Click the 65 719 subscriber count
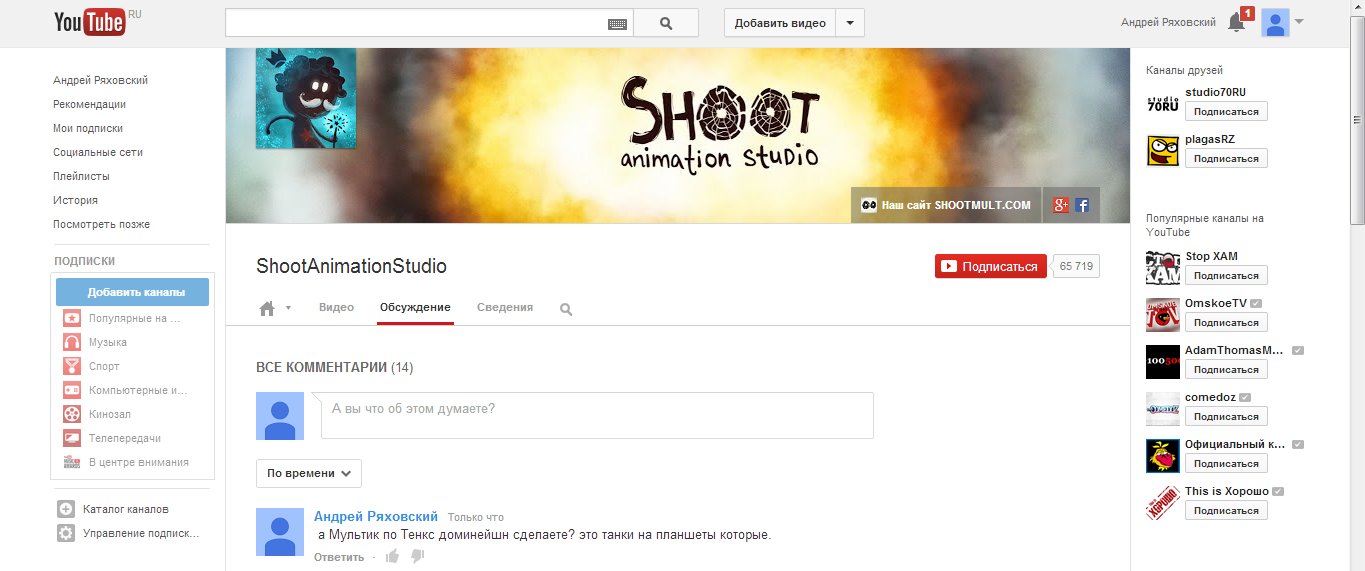 coord(1076,266)
